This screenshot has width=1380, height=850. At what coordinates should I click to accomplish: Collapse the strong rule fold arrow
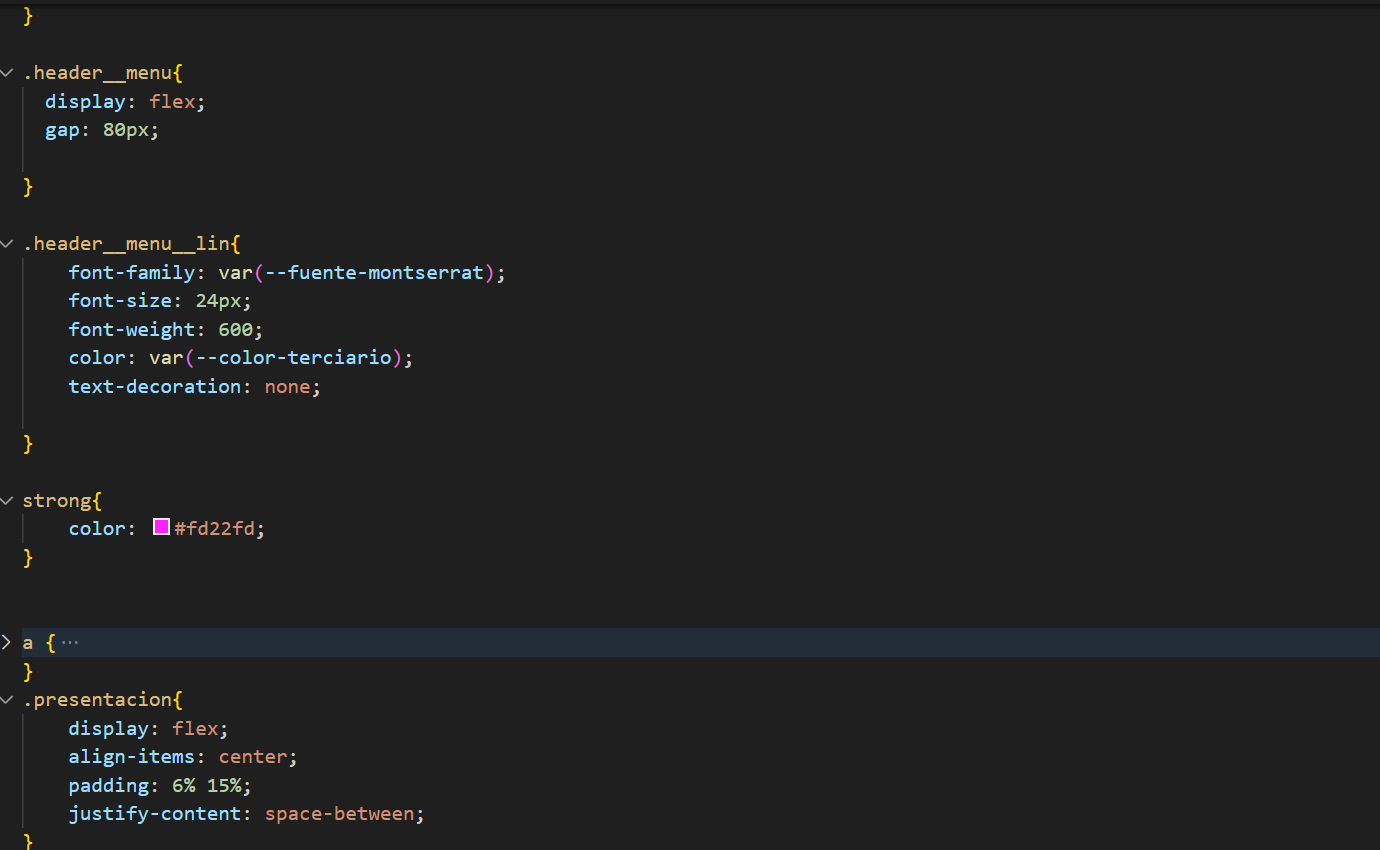click(7, 501)
